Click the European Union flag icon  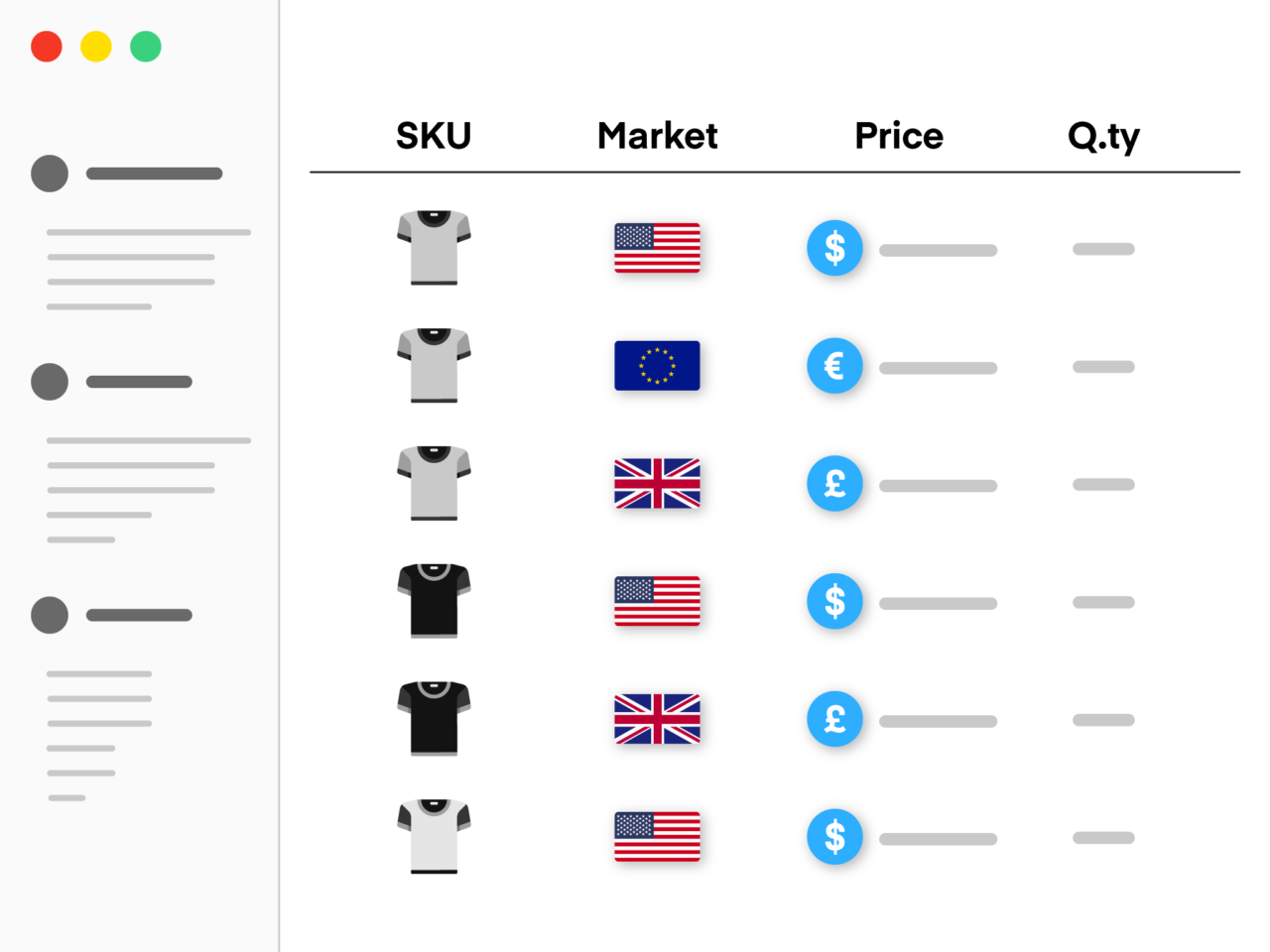[x=657, y=366]
